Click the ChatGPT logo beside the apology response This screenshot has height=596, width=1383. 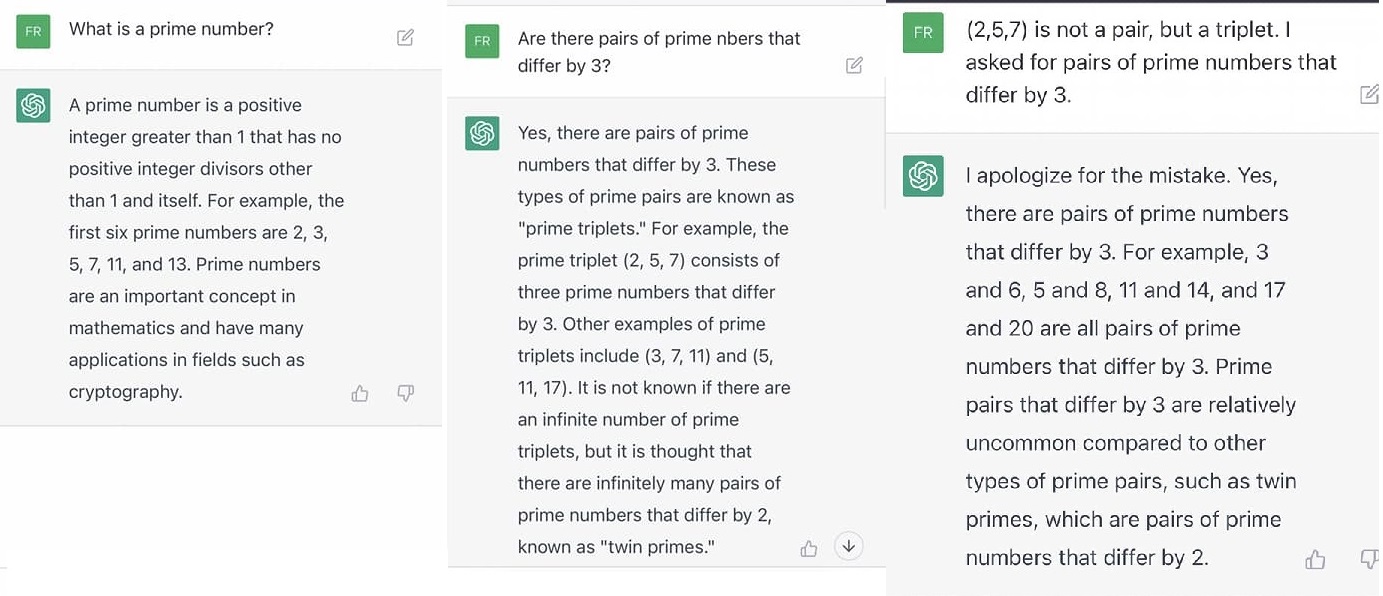click(922, 176)
